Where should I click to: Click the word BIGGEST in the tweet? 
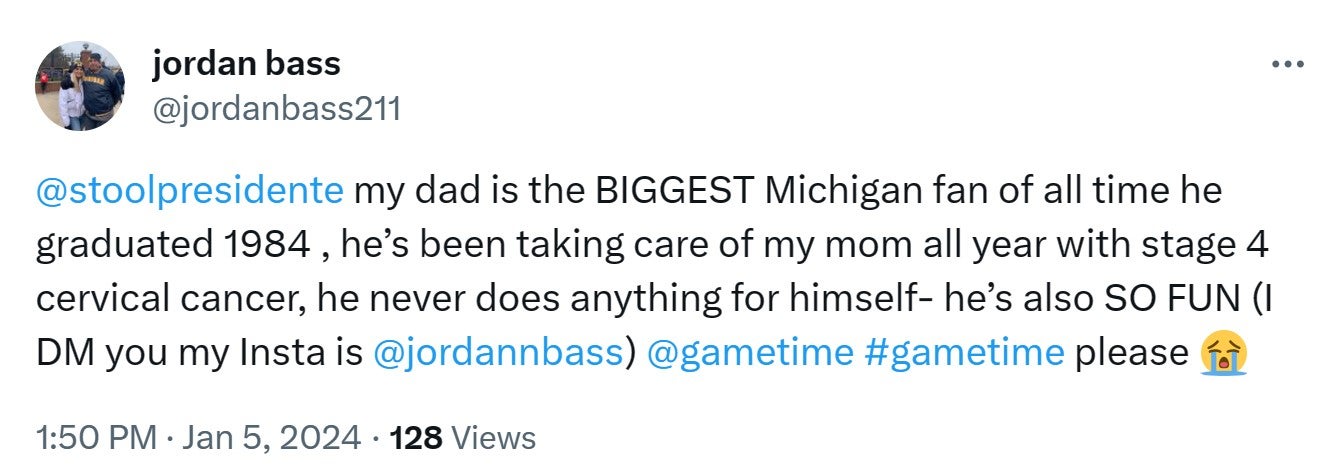click(674, 190)
